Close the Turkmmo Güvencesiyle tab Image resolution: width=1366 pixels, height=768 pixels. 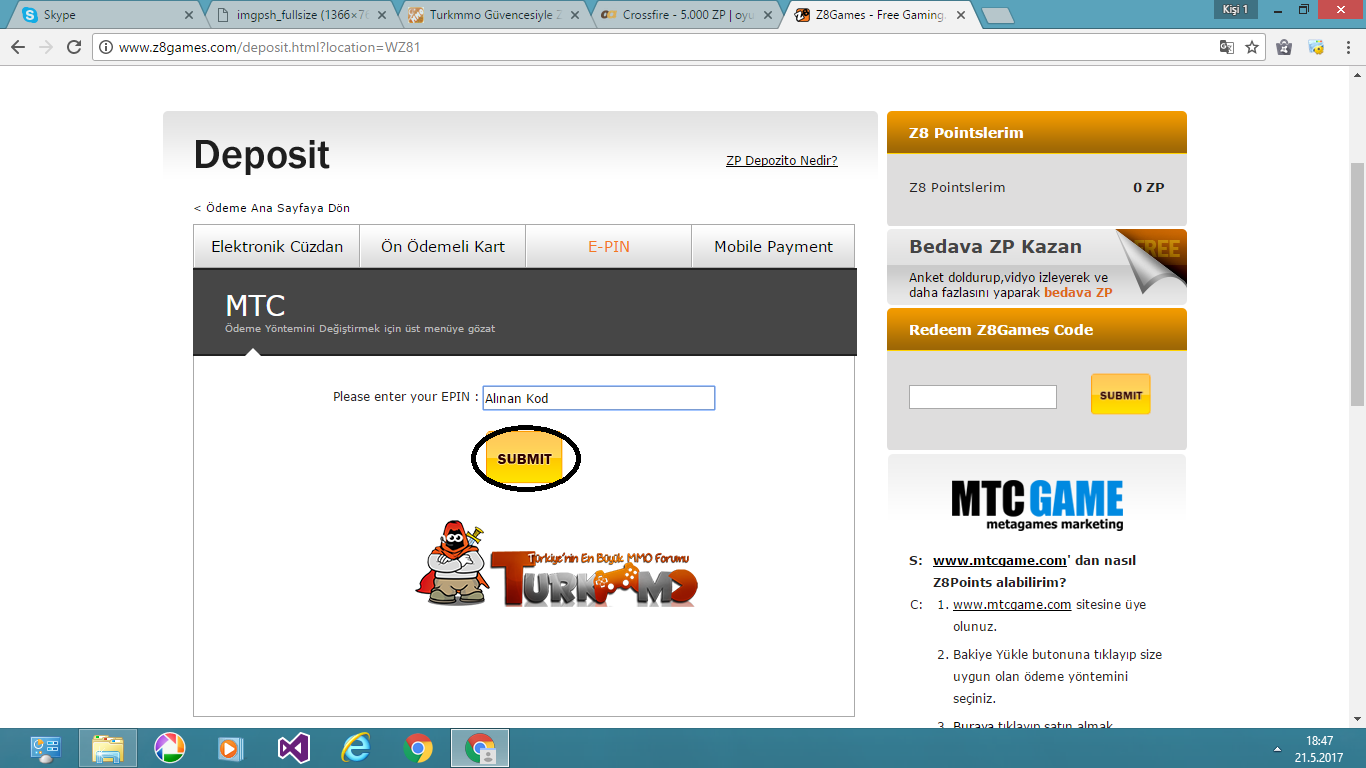pyautogui.click(x=574, y=15)
